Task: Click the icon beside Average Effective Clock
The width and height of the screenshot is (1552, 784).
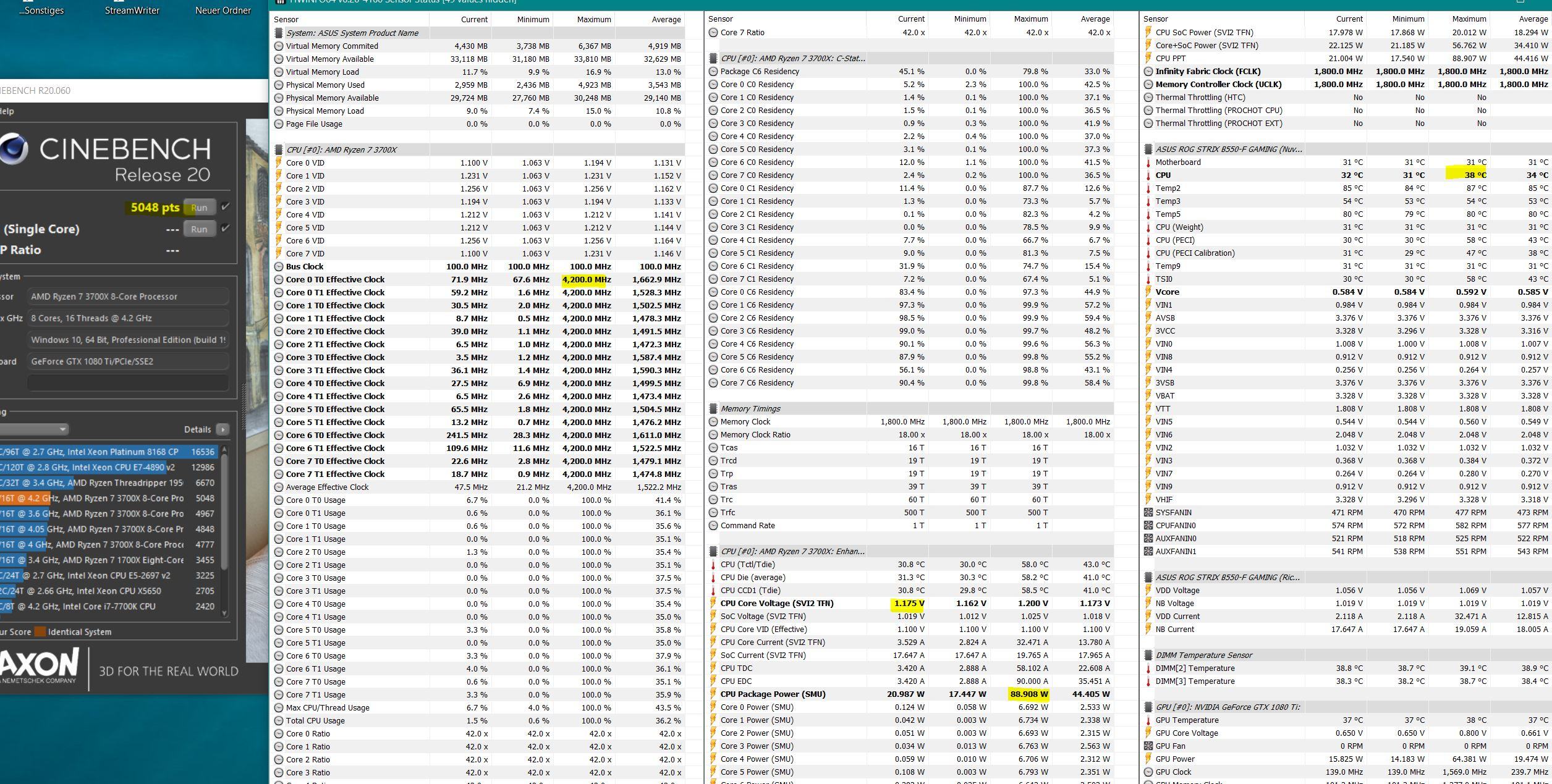Action: (279, 487)
